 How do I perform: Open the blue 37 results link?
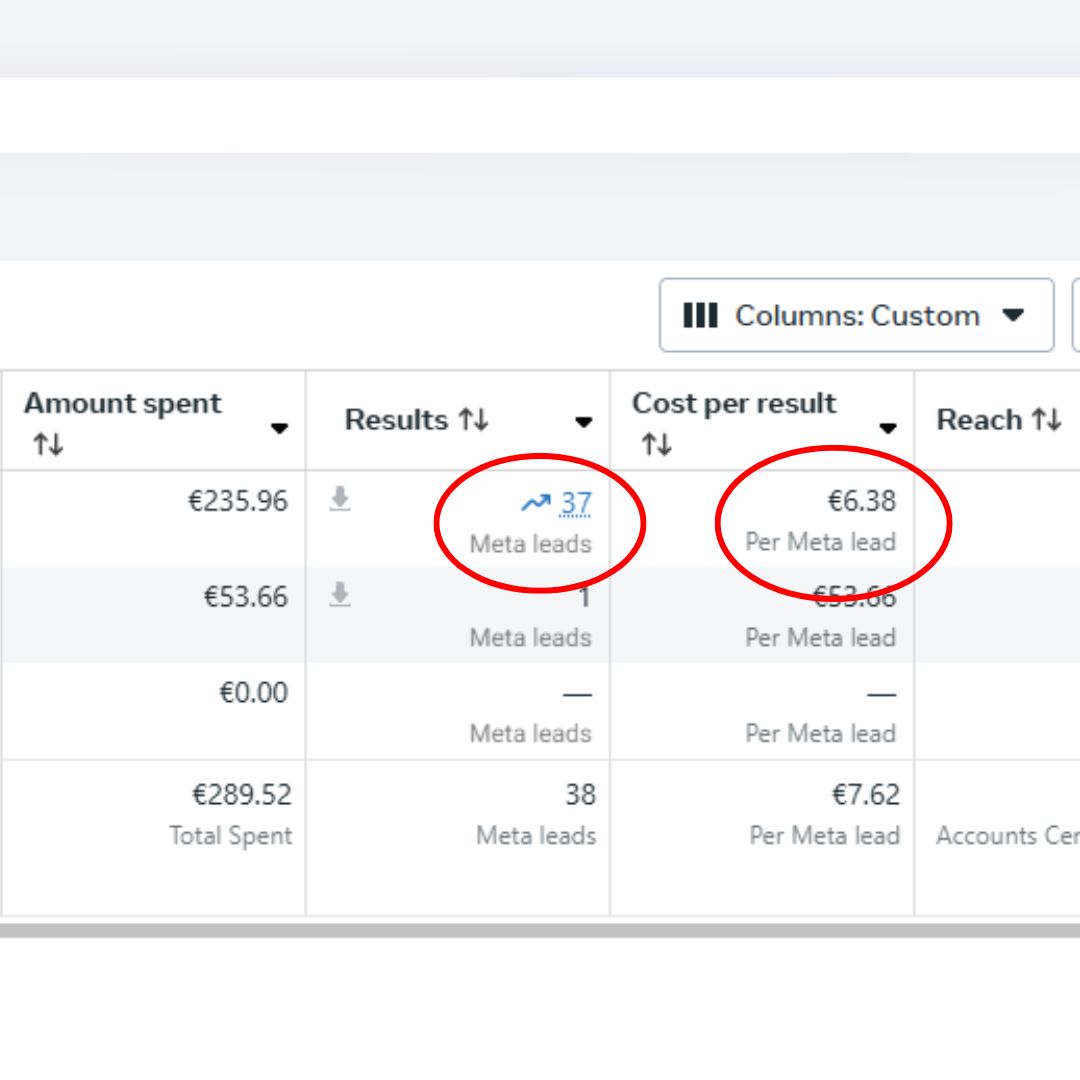pos(575,503)
